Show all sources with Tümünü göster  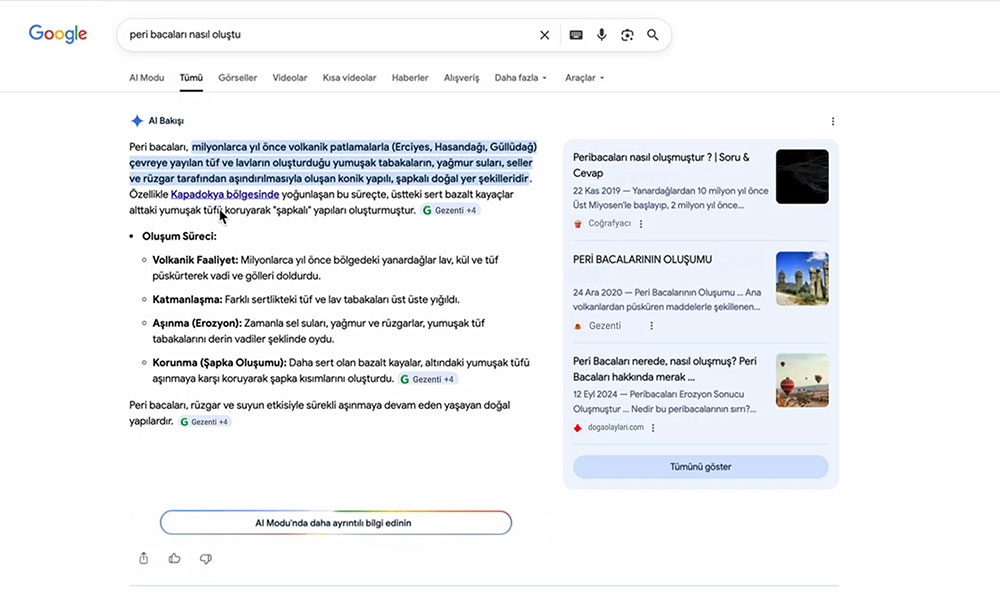[x=700, y=467]
